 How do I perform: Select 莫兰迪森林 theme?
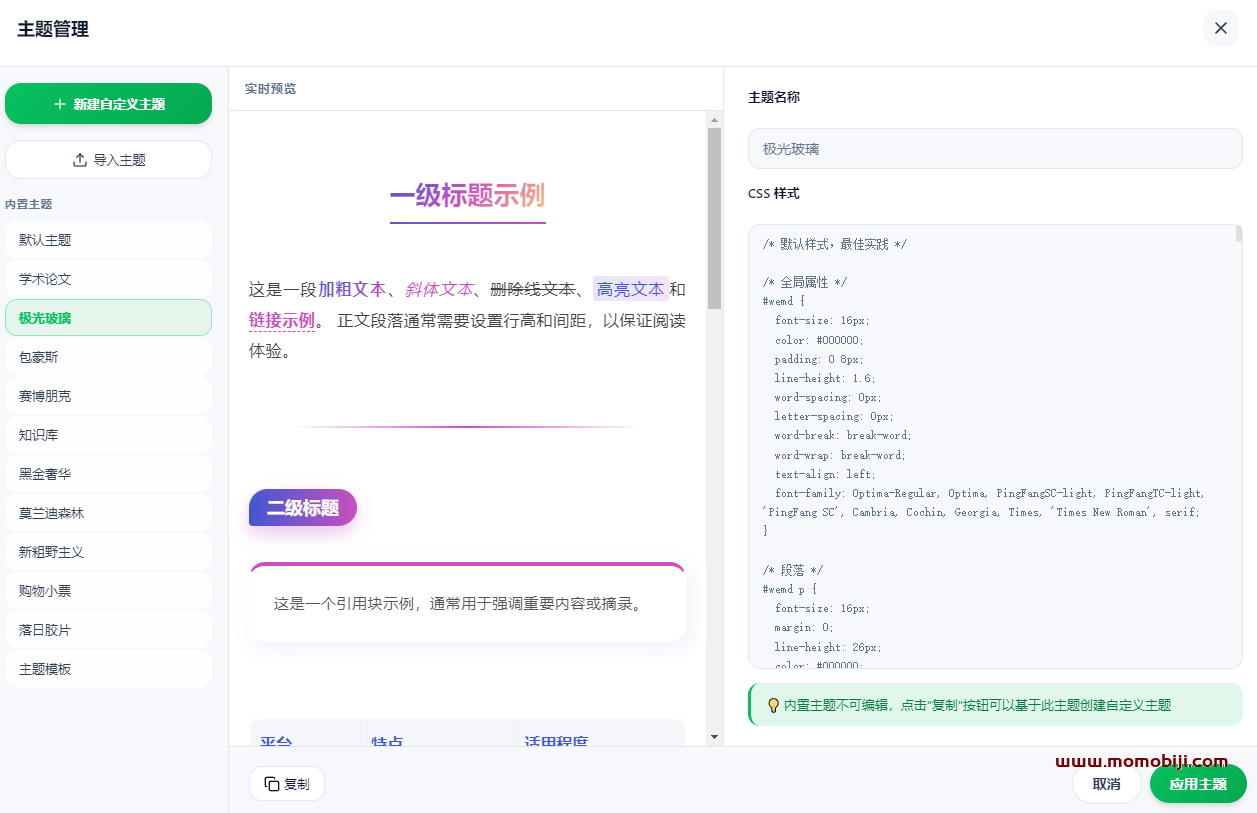tap(108, 513)
